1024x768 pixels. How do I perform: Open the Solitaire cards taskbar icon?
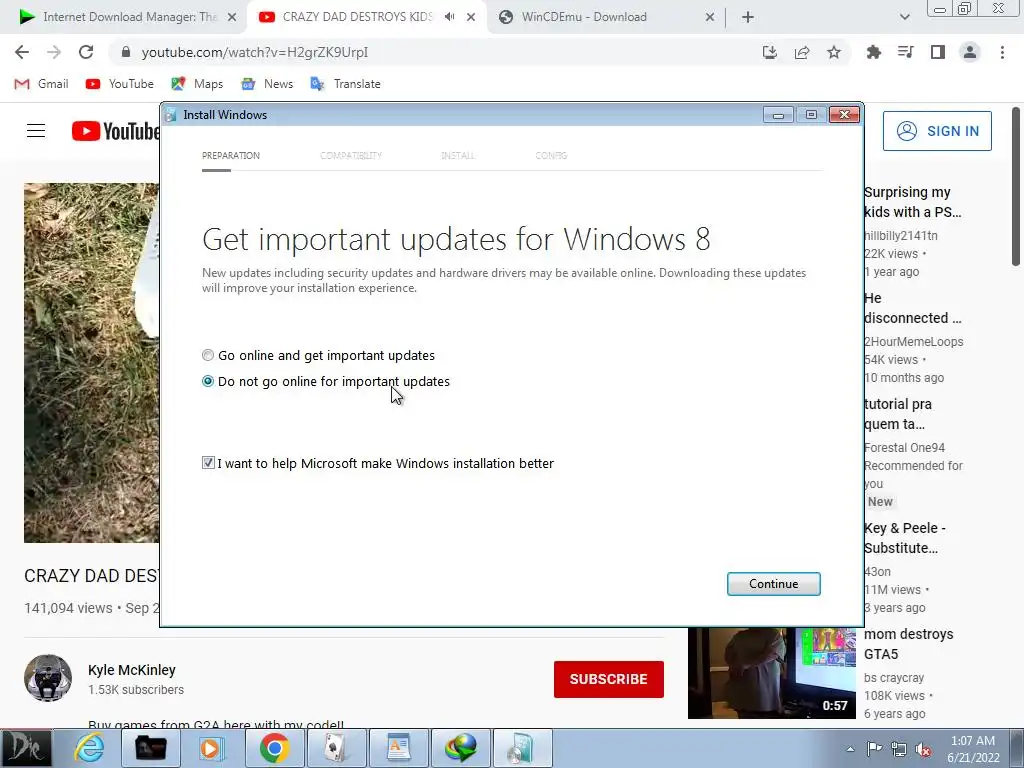(x=336, y=748)
